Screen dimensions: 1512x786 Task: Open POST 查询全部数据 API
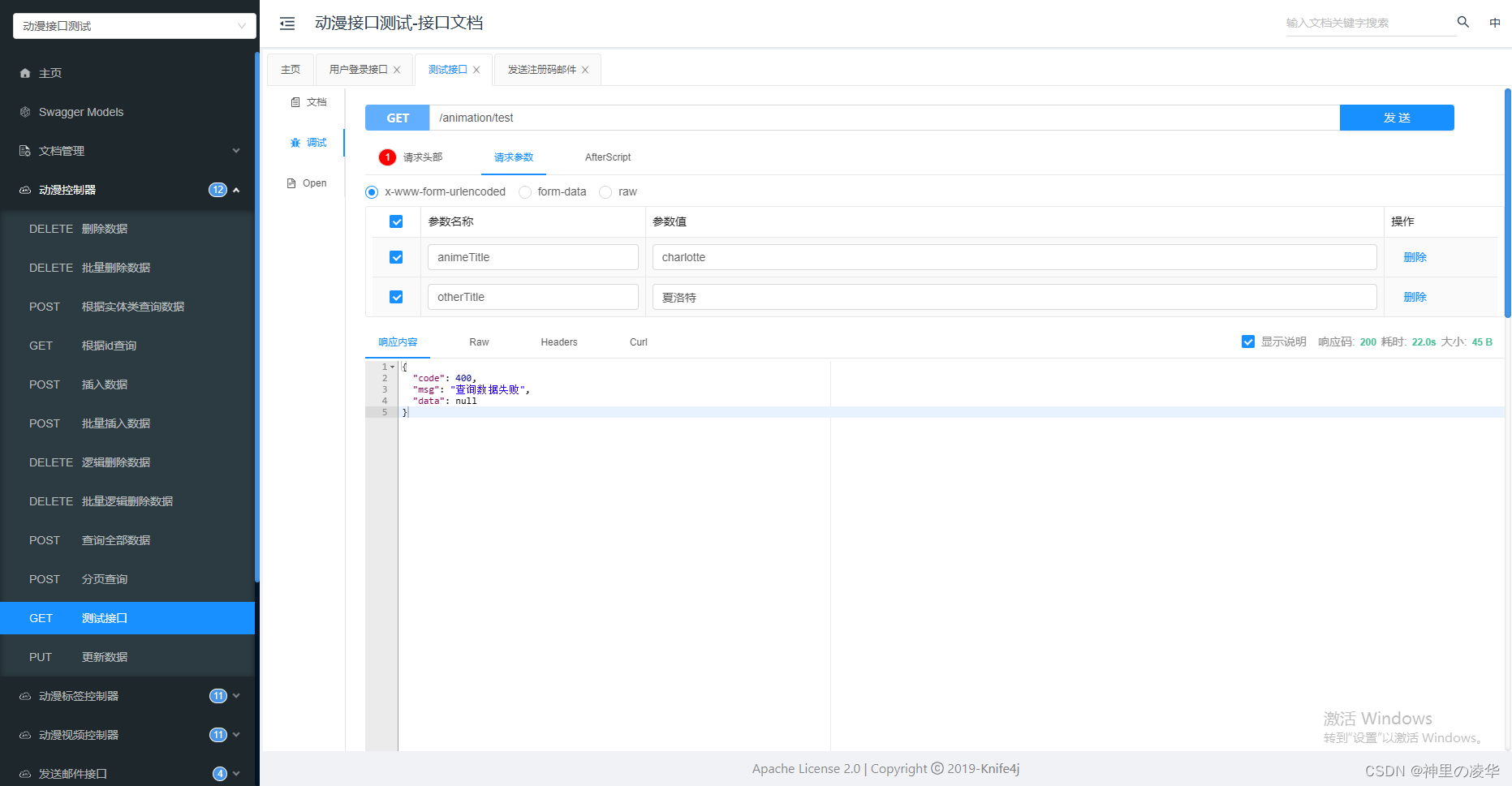tap(127, 540)
